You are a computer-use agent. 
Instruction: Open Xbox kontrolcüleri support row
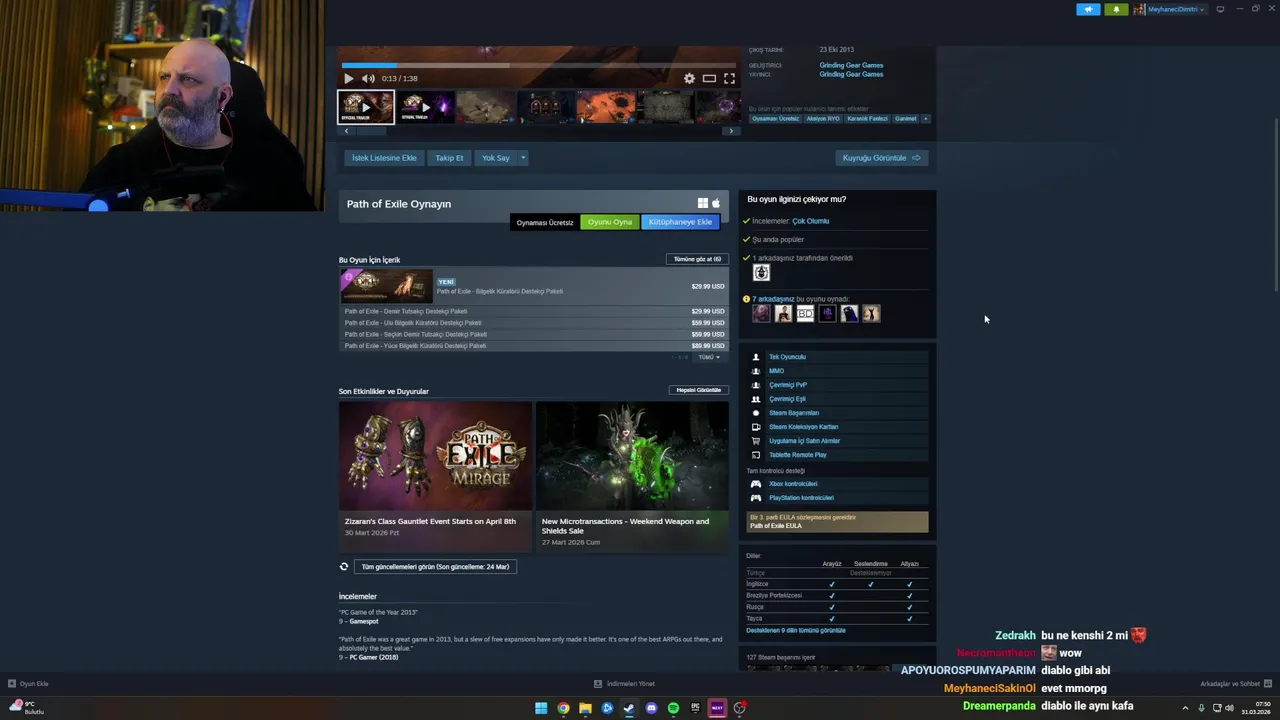pos(837,484)
